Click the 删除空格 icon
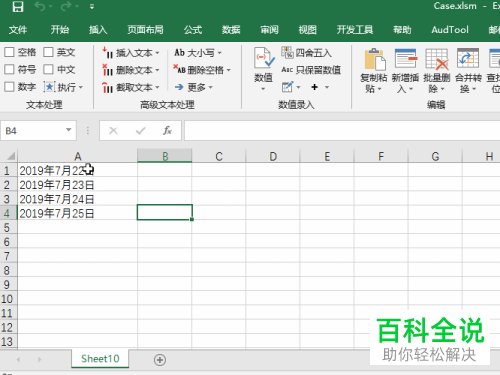The image size is (500, 375). 179,69
